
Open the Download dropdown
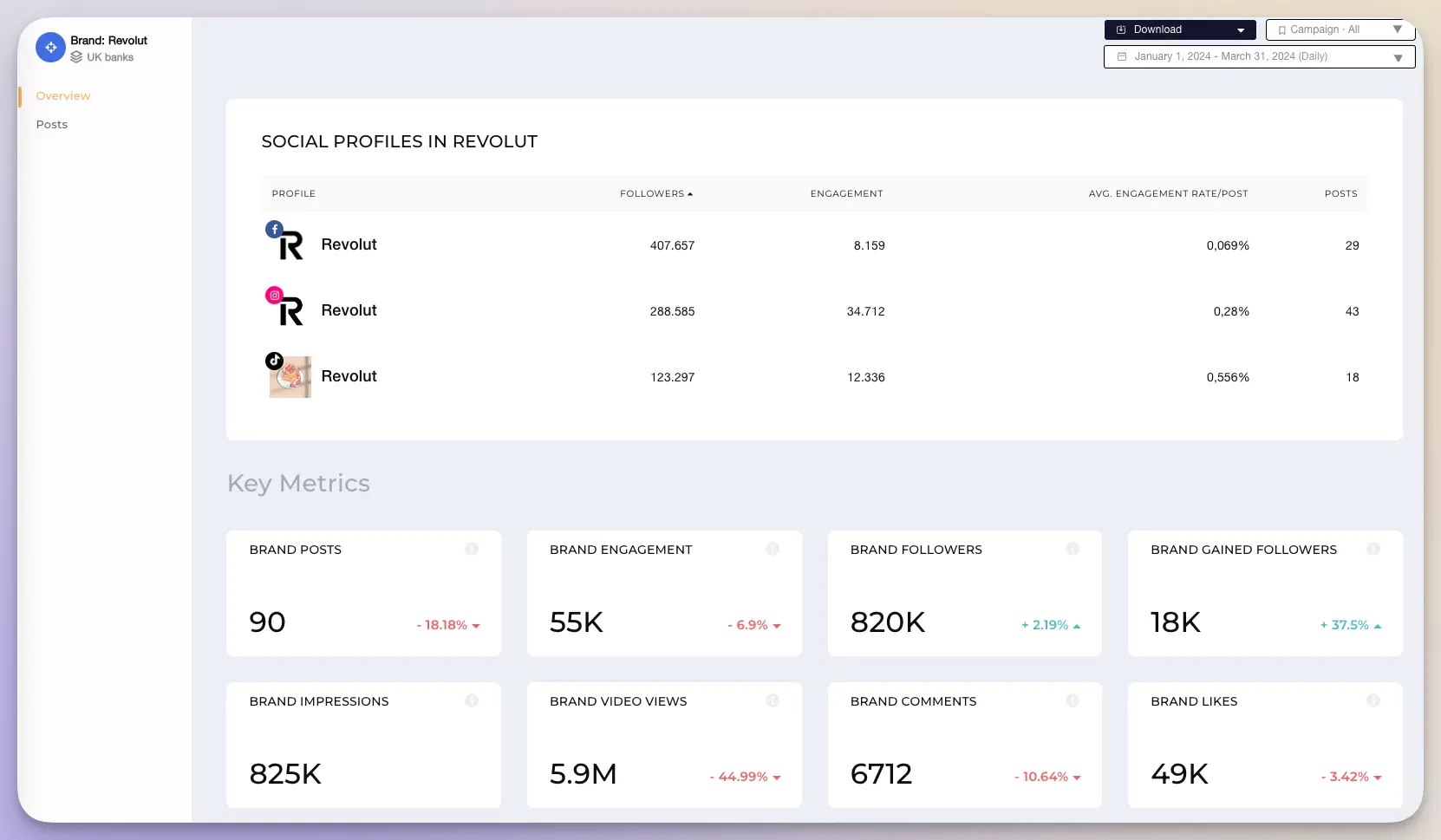pos(1180,29)
